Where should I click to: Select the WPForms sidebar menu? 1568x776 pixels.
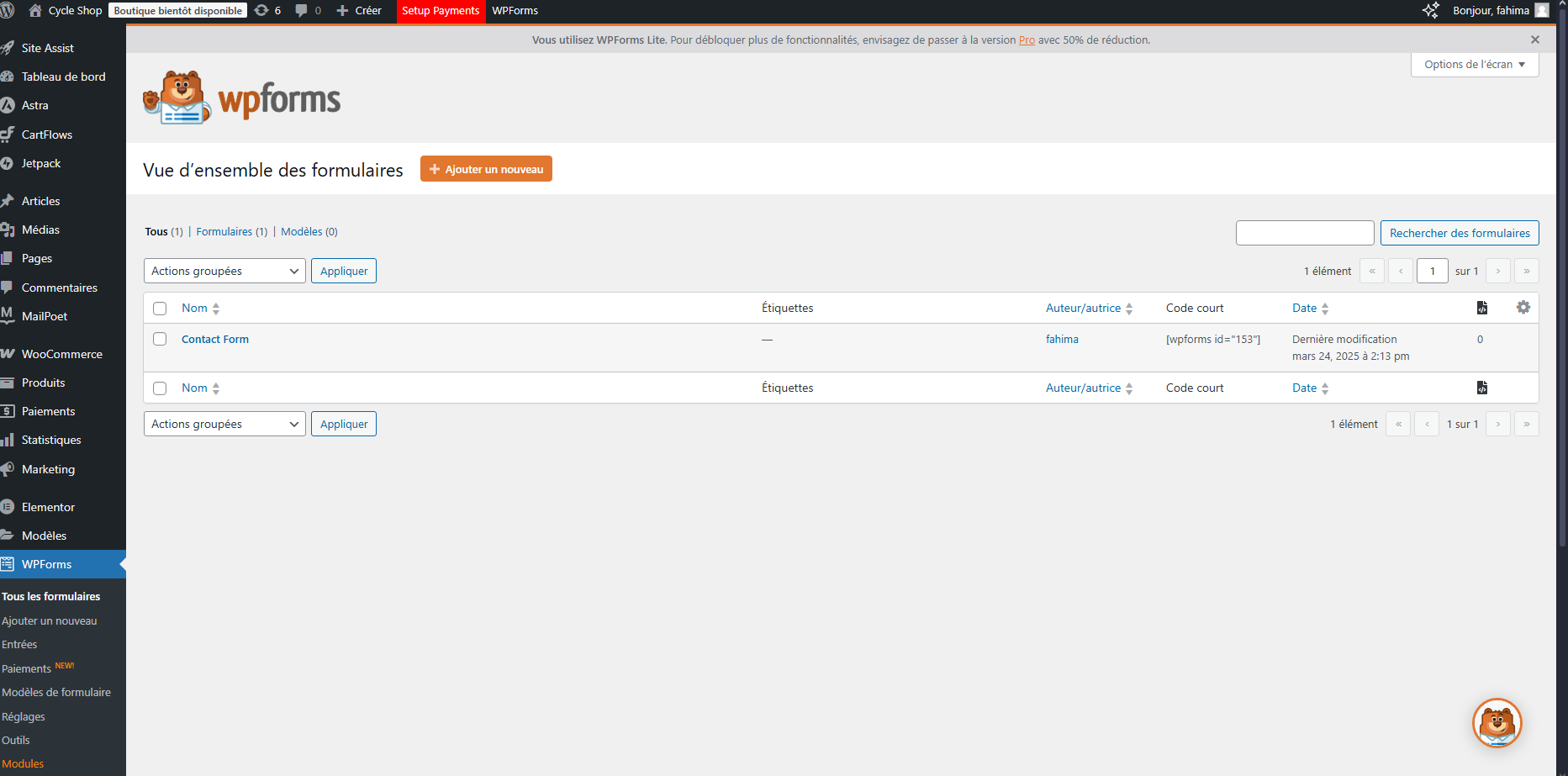63,564
